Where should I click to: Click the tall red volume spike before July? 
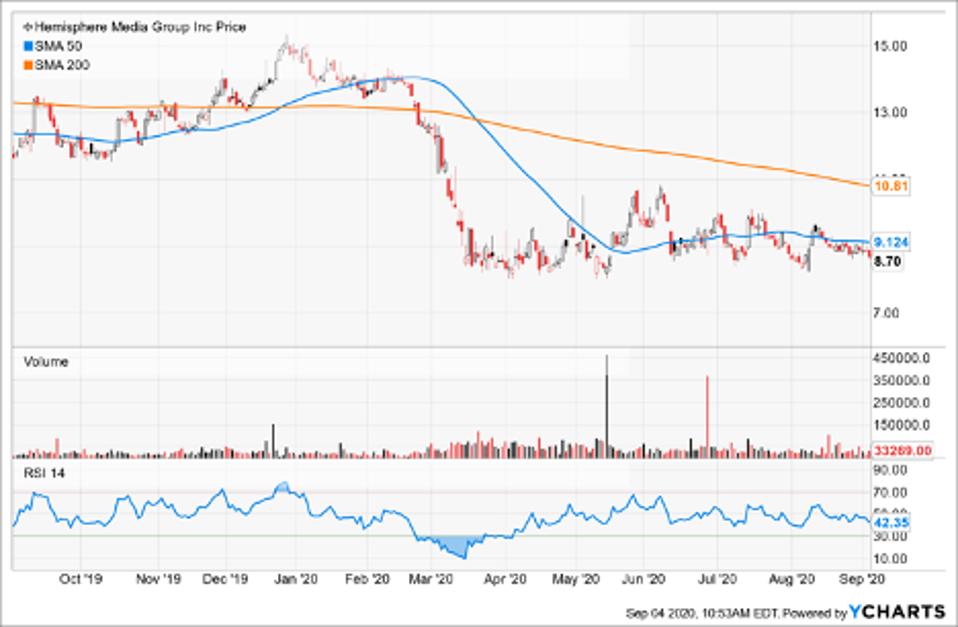coord(707,417)
